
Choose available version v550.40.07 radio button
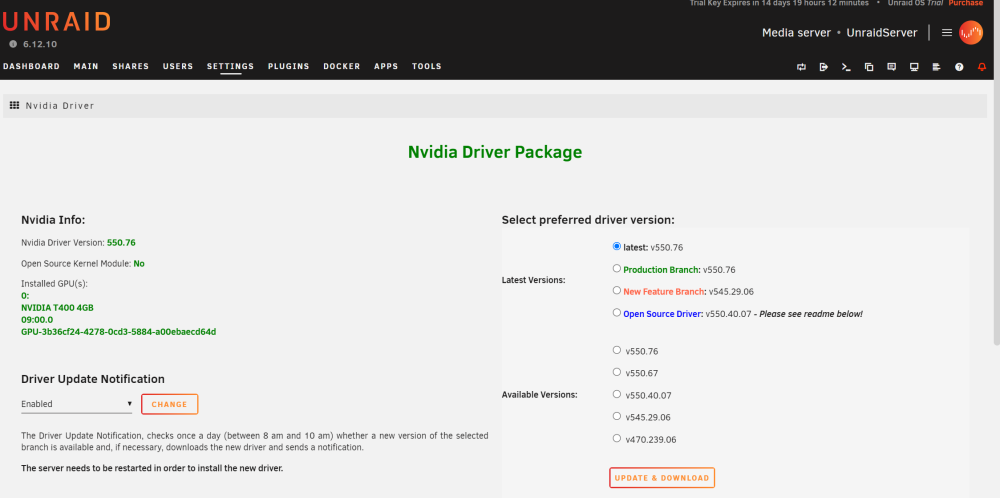click(x=616, y=394)
